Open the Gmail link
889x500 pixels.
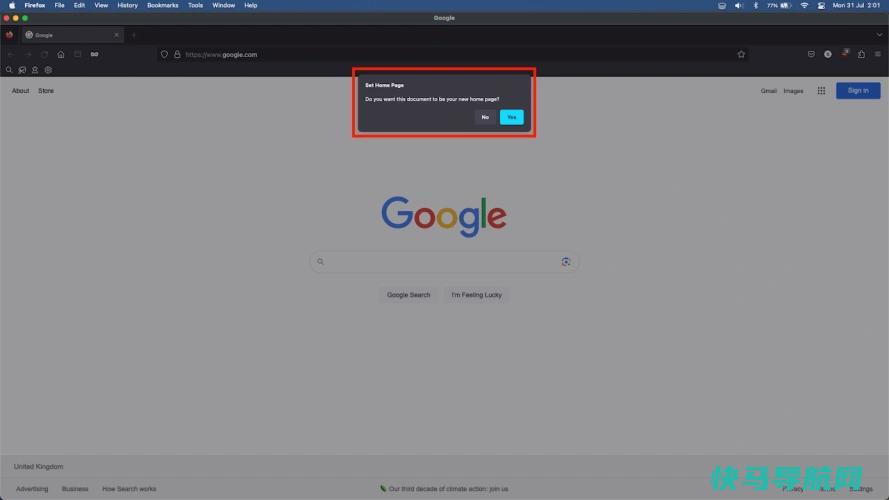click(769, 91)
